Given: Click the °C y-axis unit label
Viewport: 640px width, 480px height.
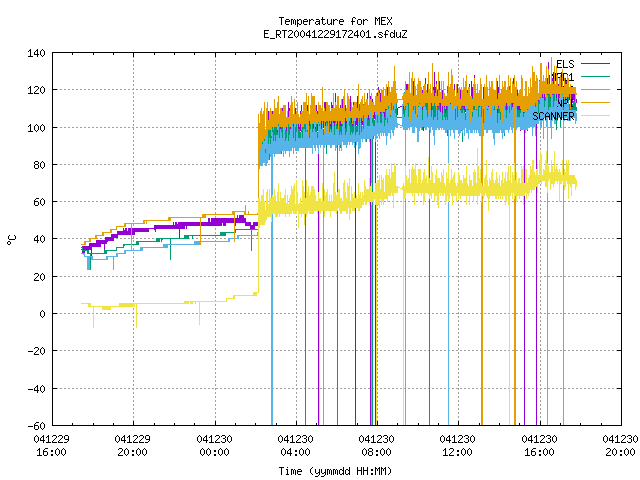Looking at the screenshot, I should pos(11,240).
